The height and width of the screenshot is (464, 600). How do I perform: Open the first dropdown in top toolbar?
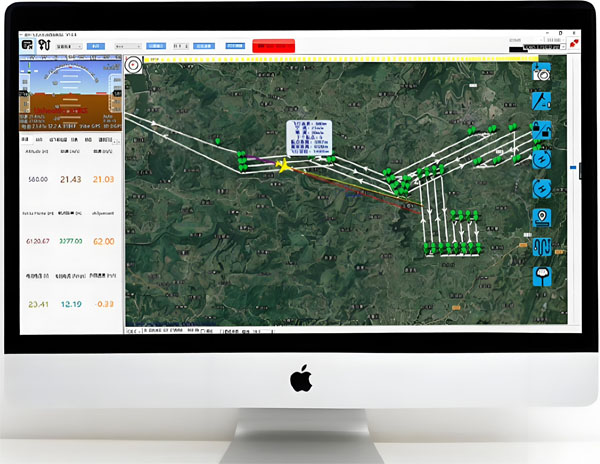(x=68, y=46)
